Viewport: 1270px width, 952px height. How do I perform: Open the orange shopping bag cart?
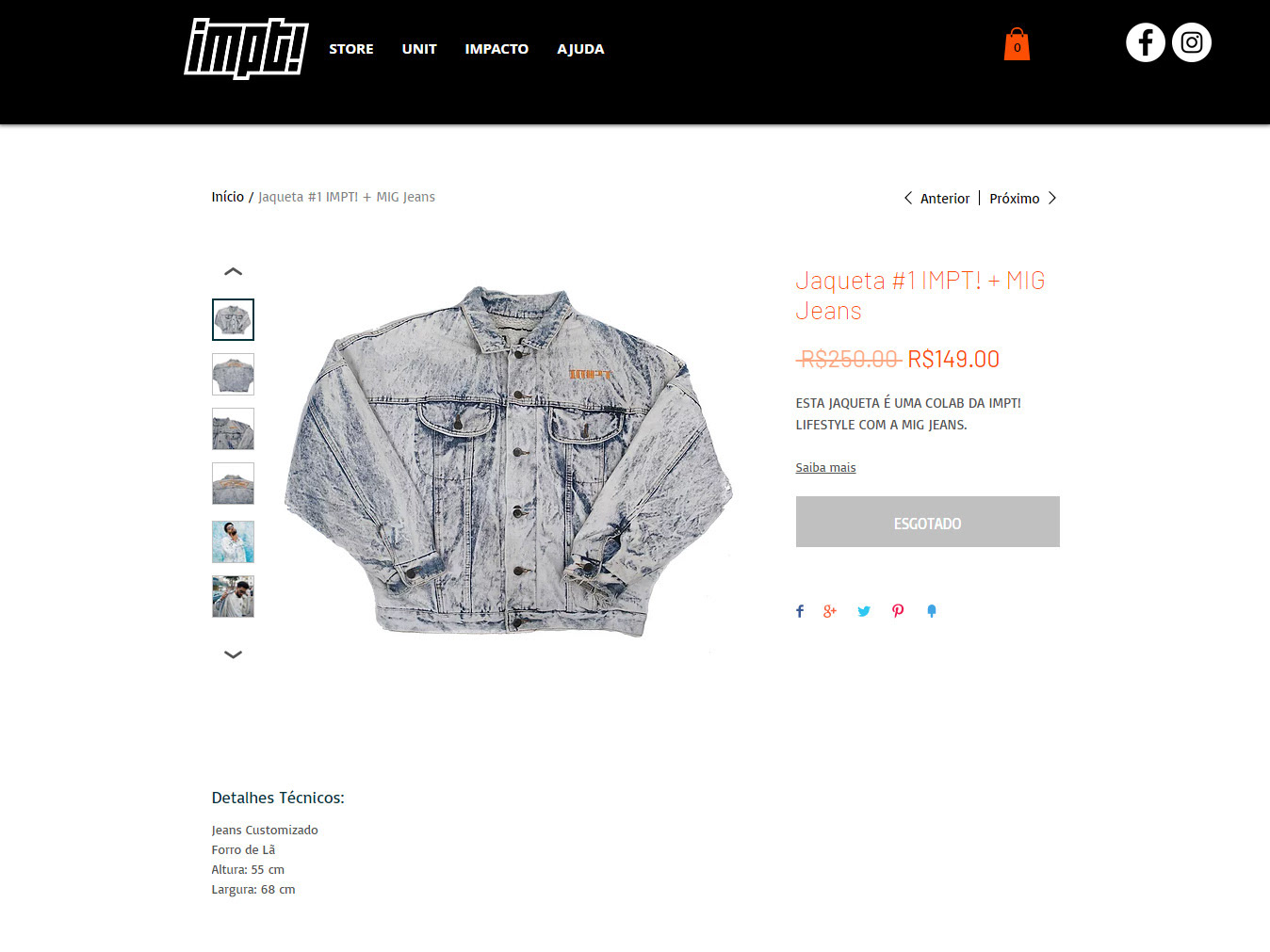pos(1017,43)
